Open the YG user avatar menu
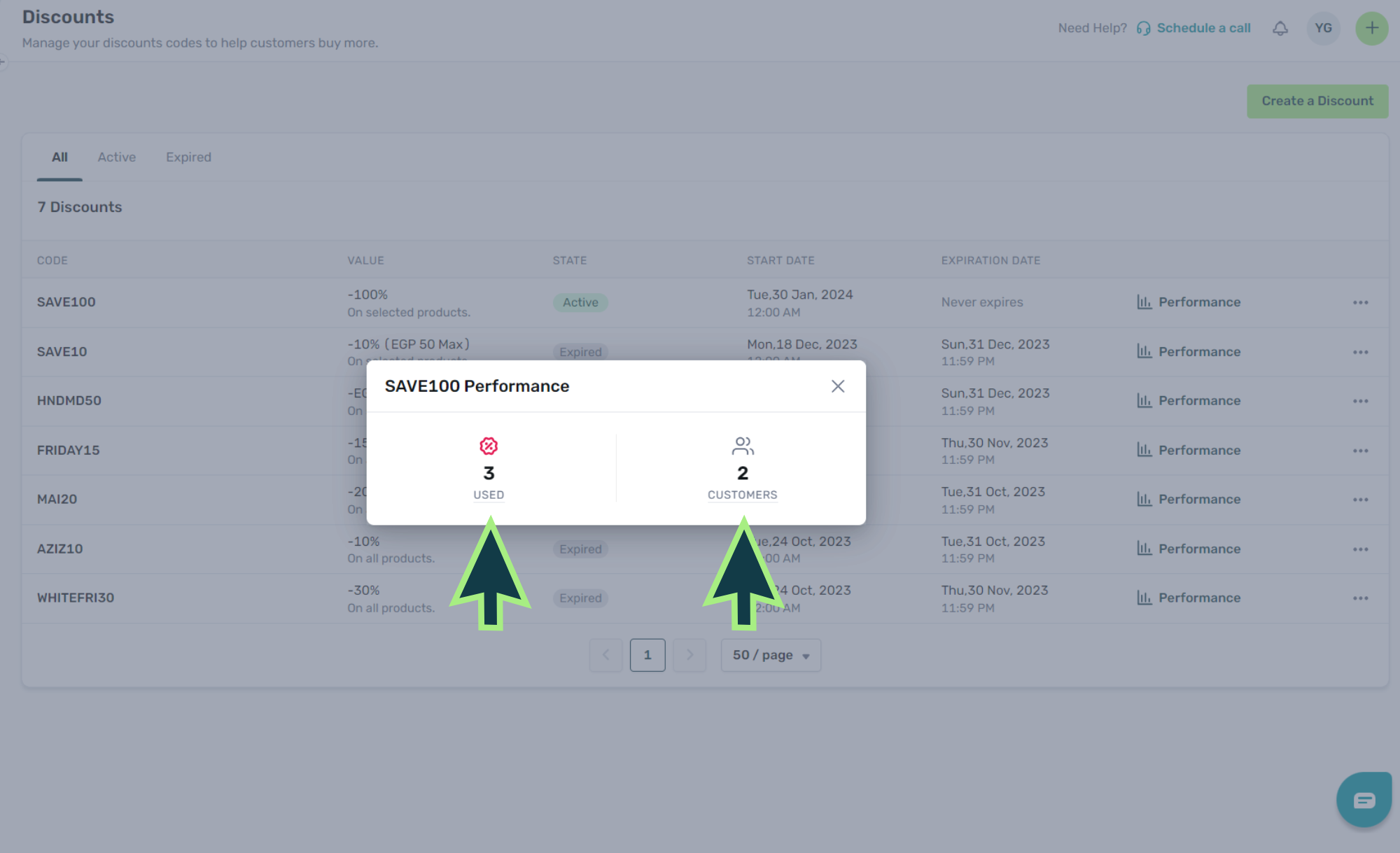This screenshot has height=853, width=1400. coord(1322,28)
